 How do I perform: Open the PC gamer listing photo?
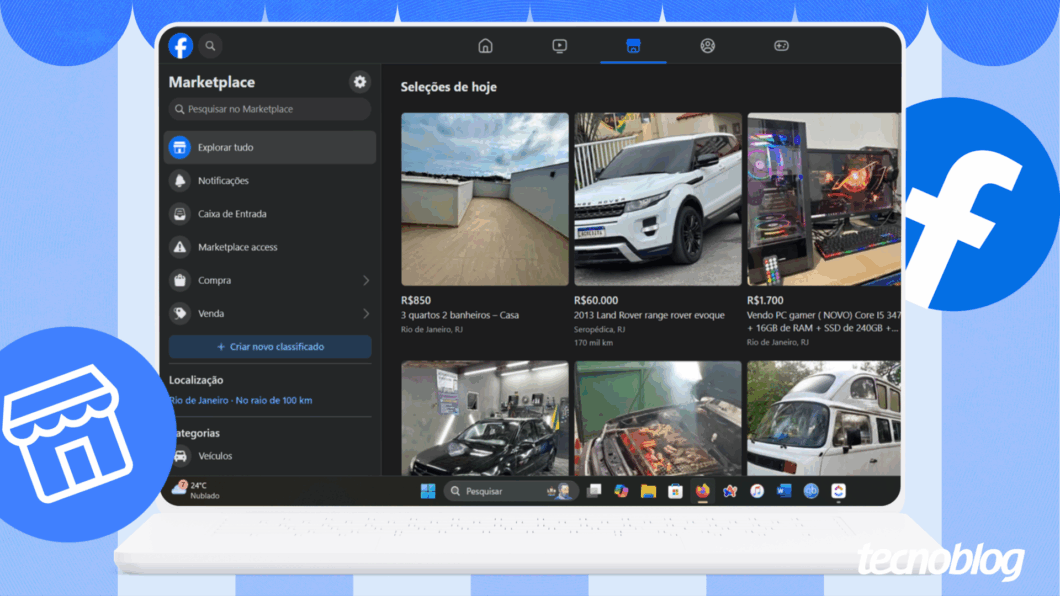point(823,199)
